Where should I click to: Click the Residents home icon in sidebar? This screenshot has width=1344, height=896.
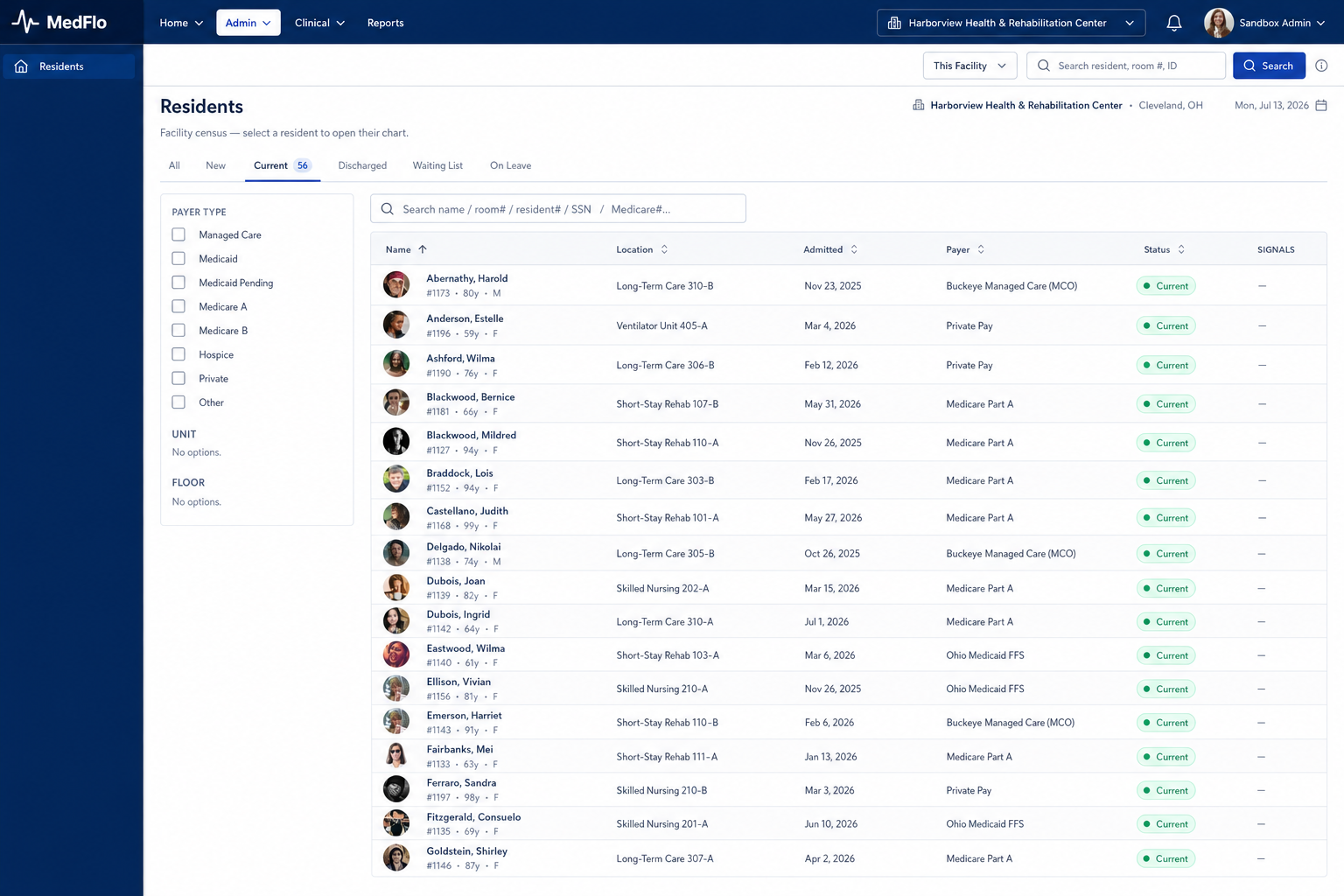pyautogui.click(x=22, y=66)
